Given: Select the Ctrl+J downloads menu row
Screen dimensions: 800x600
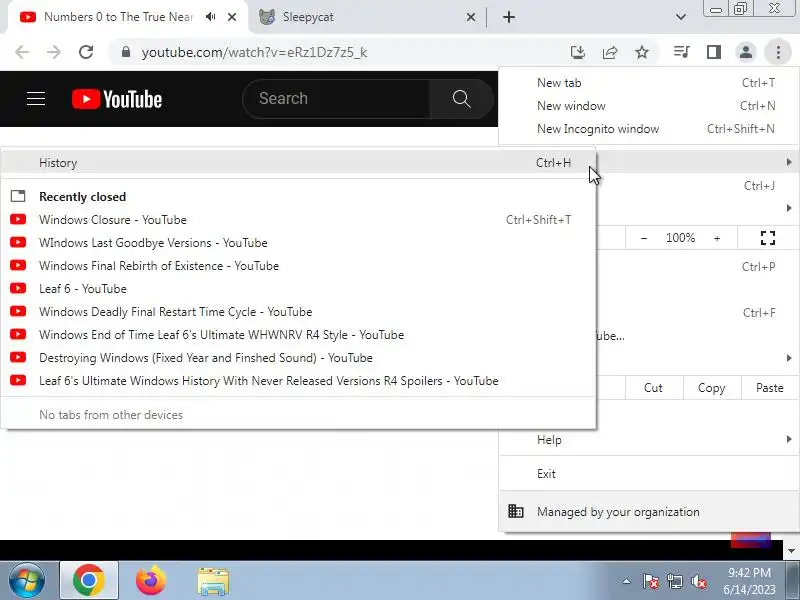Looking at the screenshot, I should coord(697,186).
